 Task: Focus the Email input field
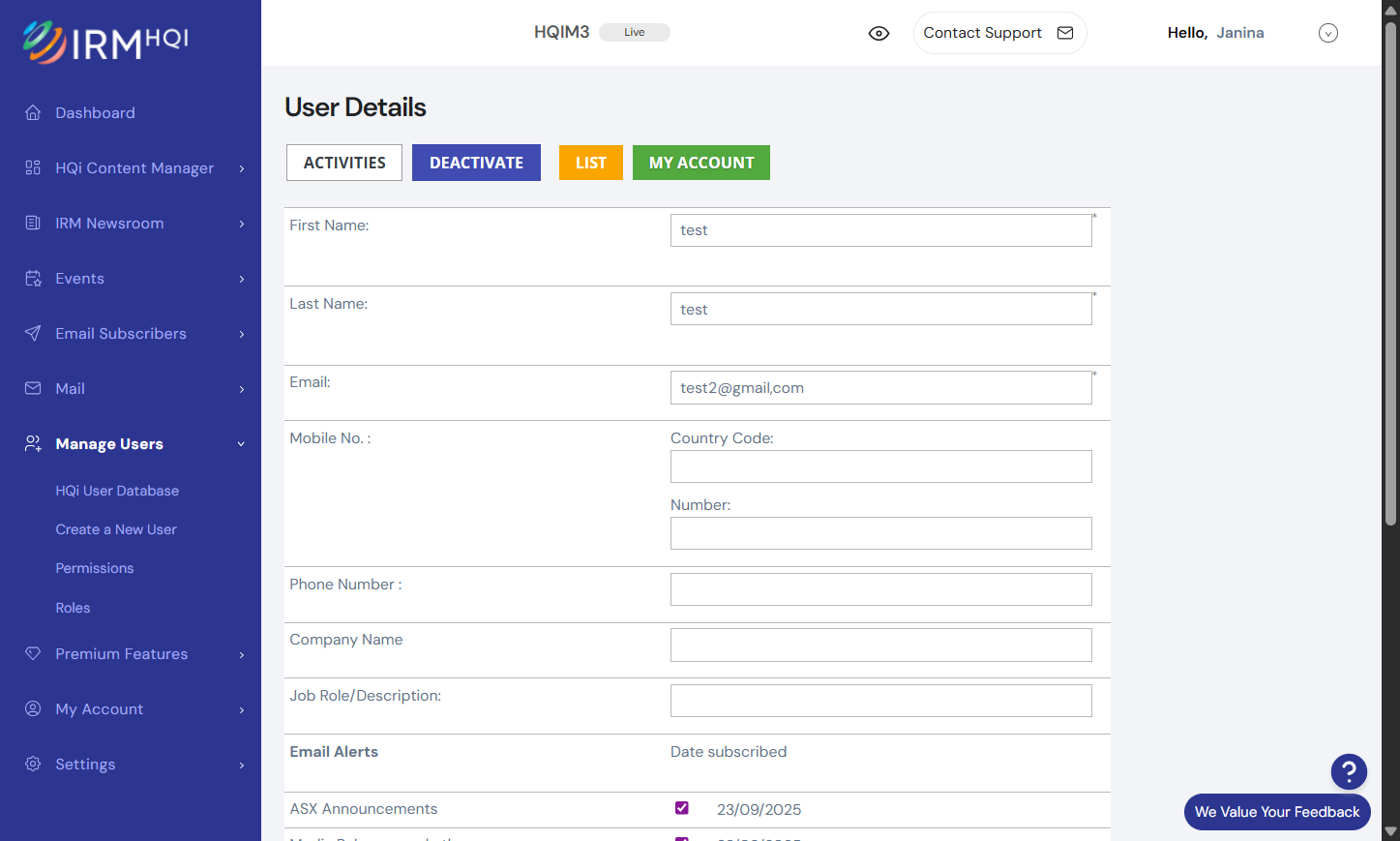pos(881,388)
